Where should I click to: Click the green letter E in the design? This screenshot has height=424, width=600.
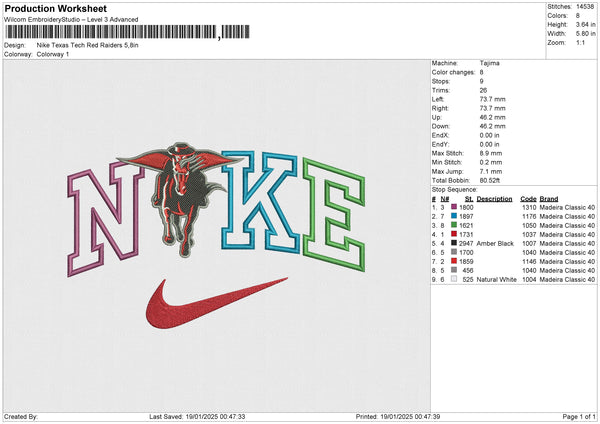click(334, 214)
